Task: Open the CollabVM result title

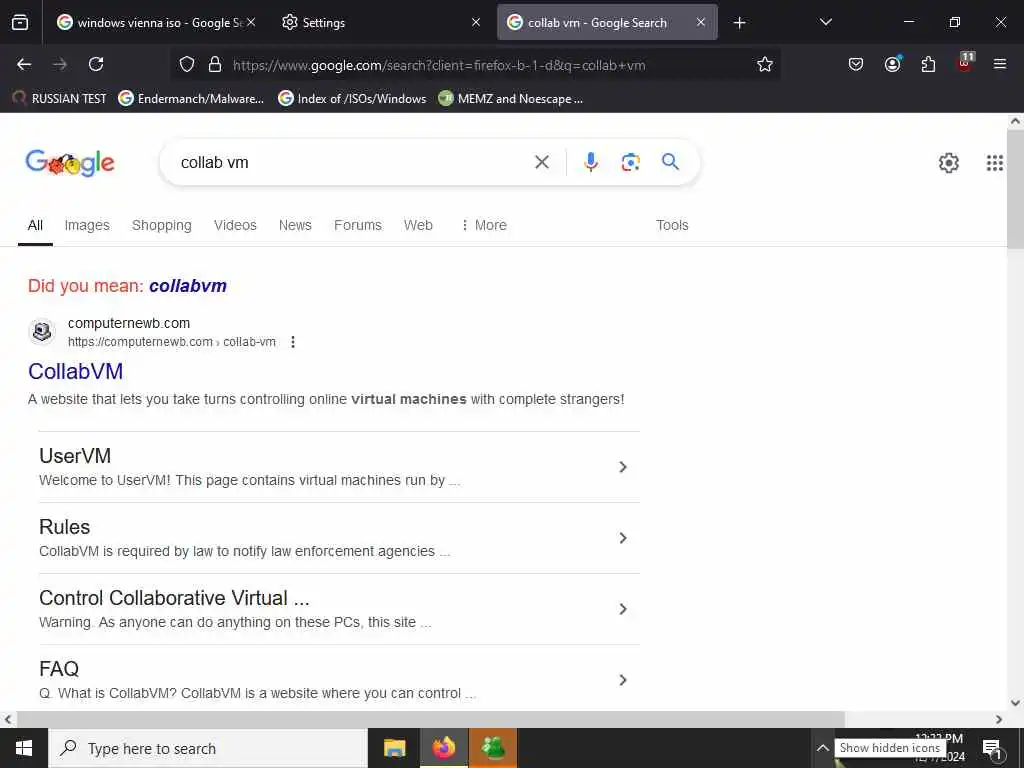Action: tap(76, 371)
